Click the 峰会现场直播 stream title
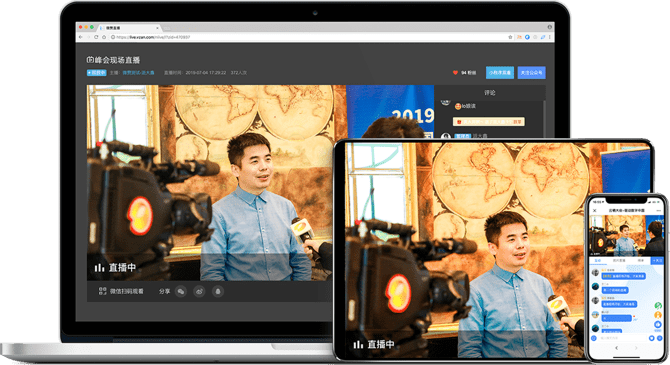The width and height of the screenshot is (670, 365). [118, 60]
